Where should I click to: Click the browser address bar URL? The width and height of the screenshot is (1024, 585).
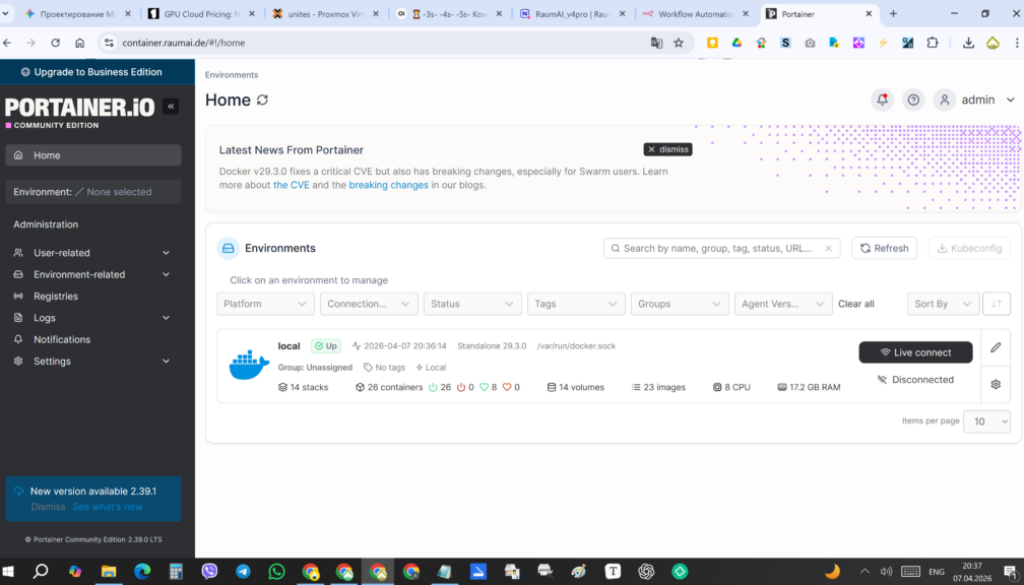tap(184, 43)
